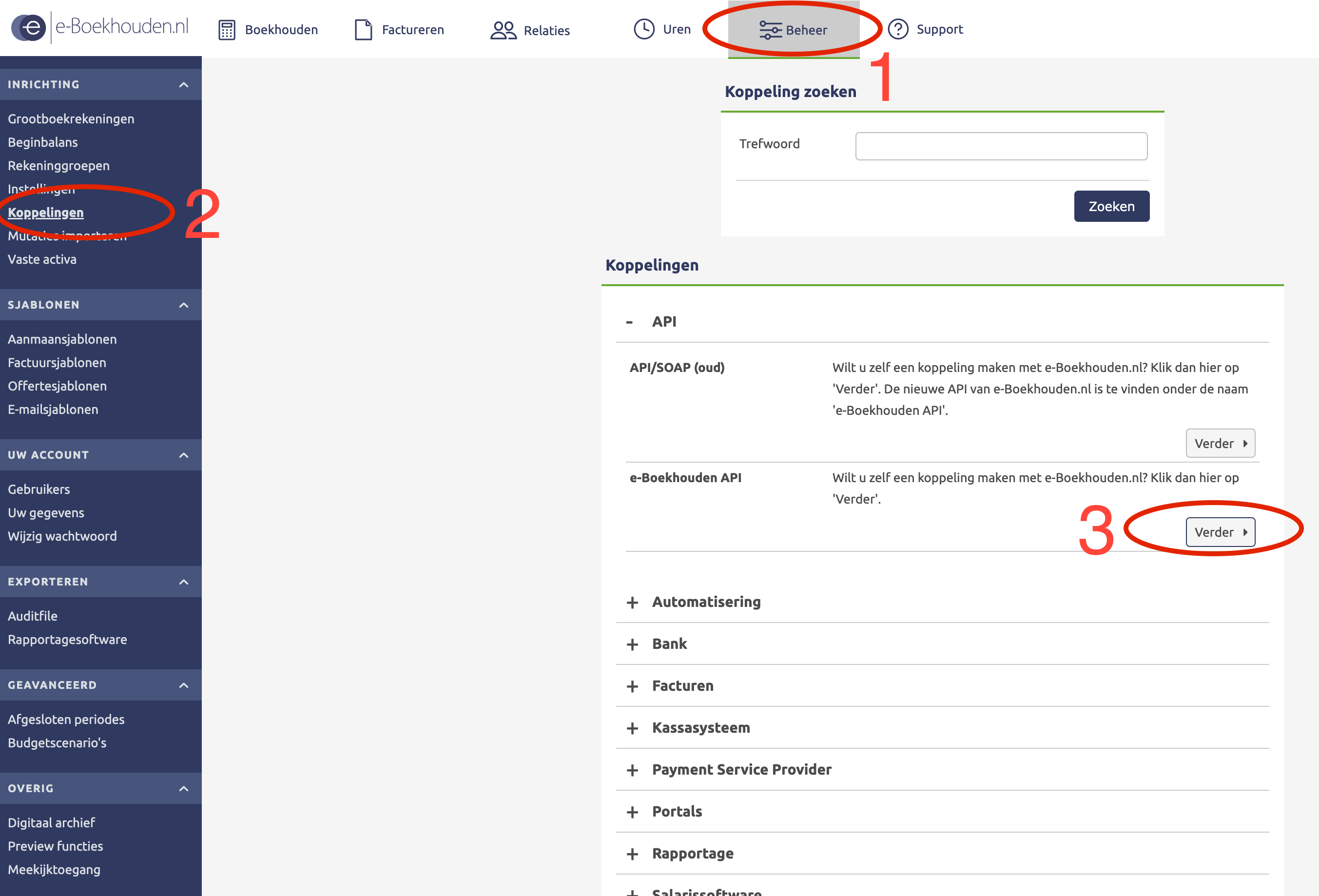Expand the Bank koppelingen category
This screenshot has height=896, width=1319.
click(x=669, y=644)
